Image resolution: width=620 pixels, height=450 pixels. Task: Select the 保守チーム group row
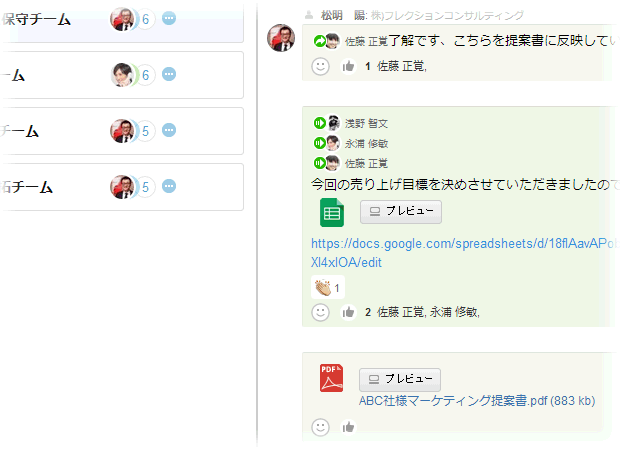tap(121, 21)
